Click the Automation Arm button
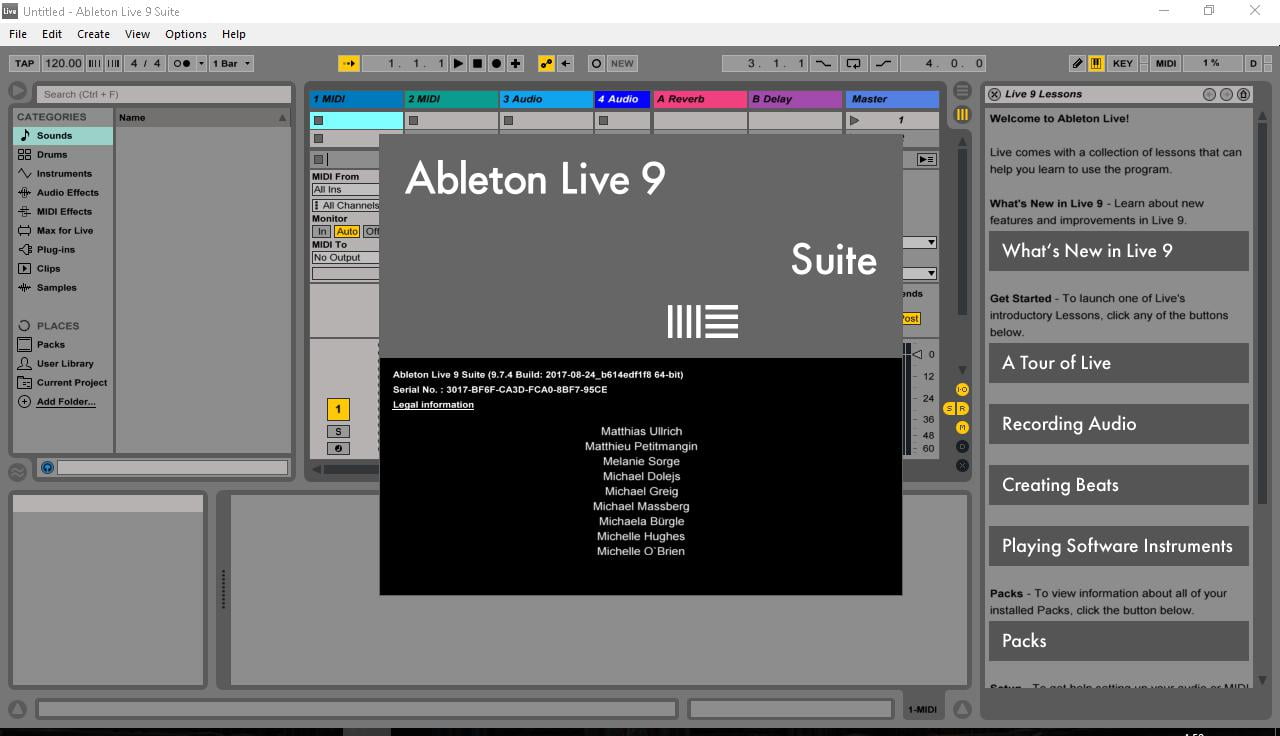 (546, 63)
